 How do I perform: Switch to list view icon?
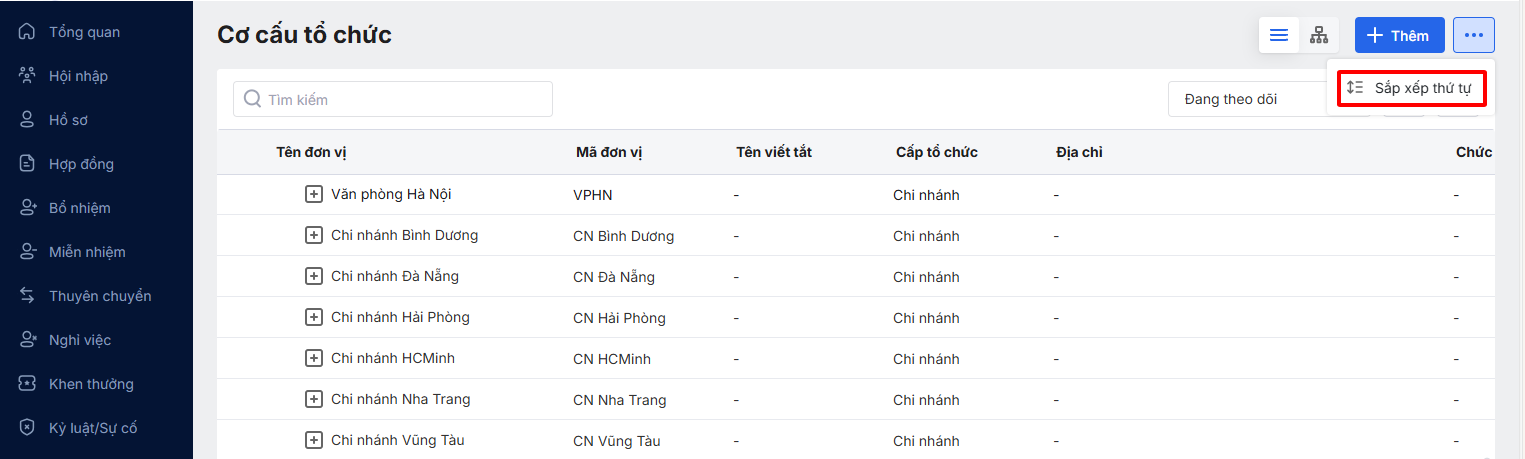[1278, 36]
